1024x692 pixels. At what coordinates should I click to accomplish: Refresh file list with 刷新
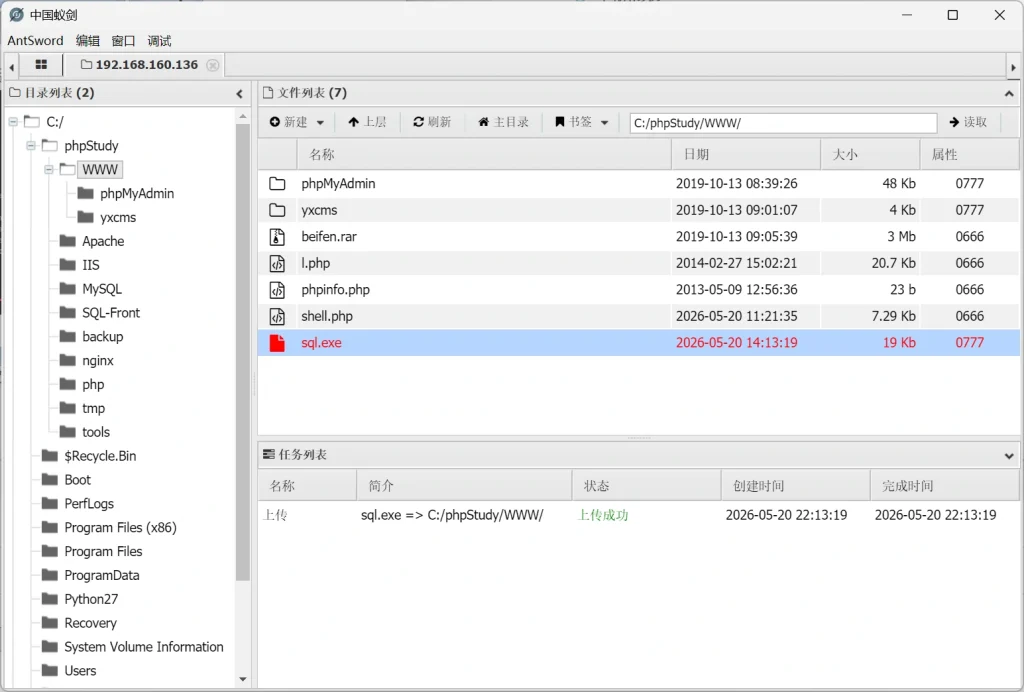pyautogui.click(x=432, y=122)
